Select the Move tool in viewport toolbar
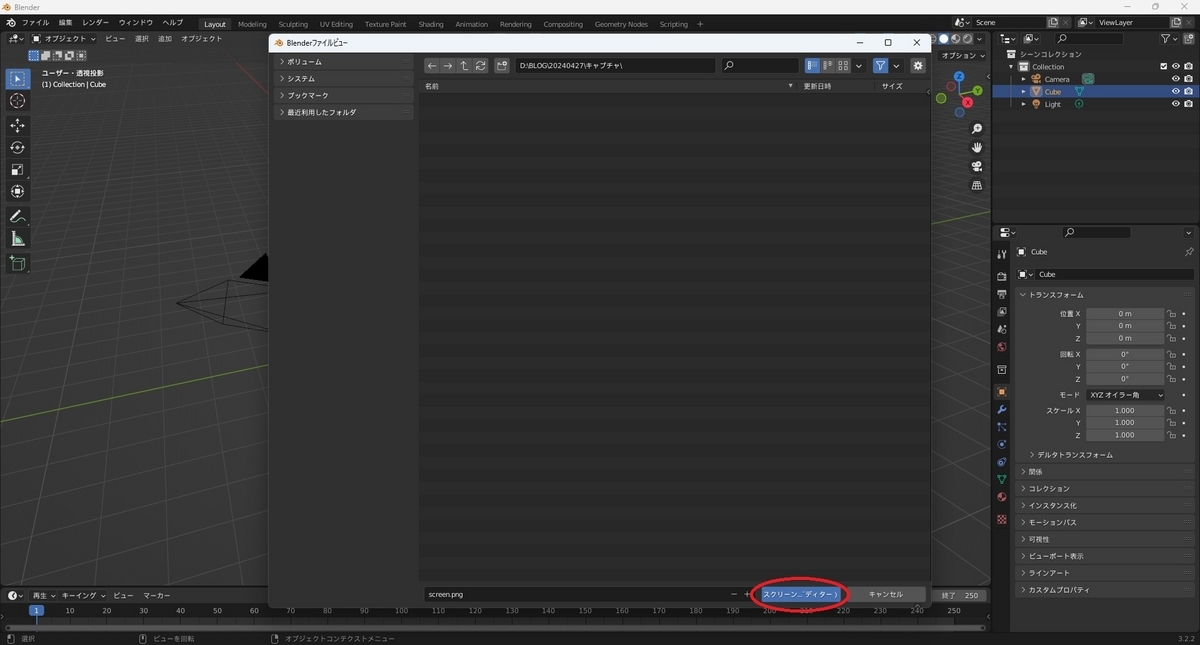The width and height of the screenshot is (1200, 645). pyautogui.click(x=18, y=125)
